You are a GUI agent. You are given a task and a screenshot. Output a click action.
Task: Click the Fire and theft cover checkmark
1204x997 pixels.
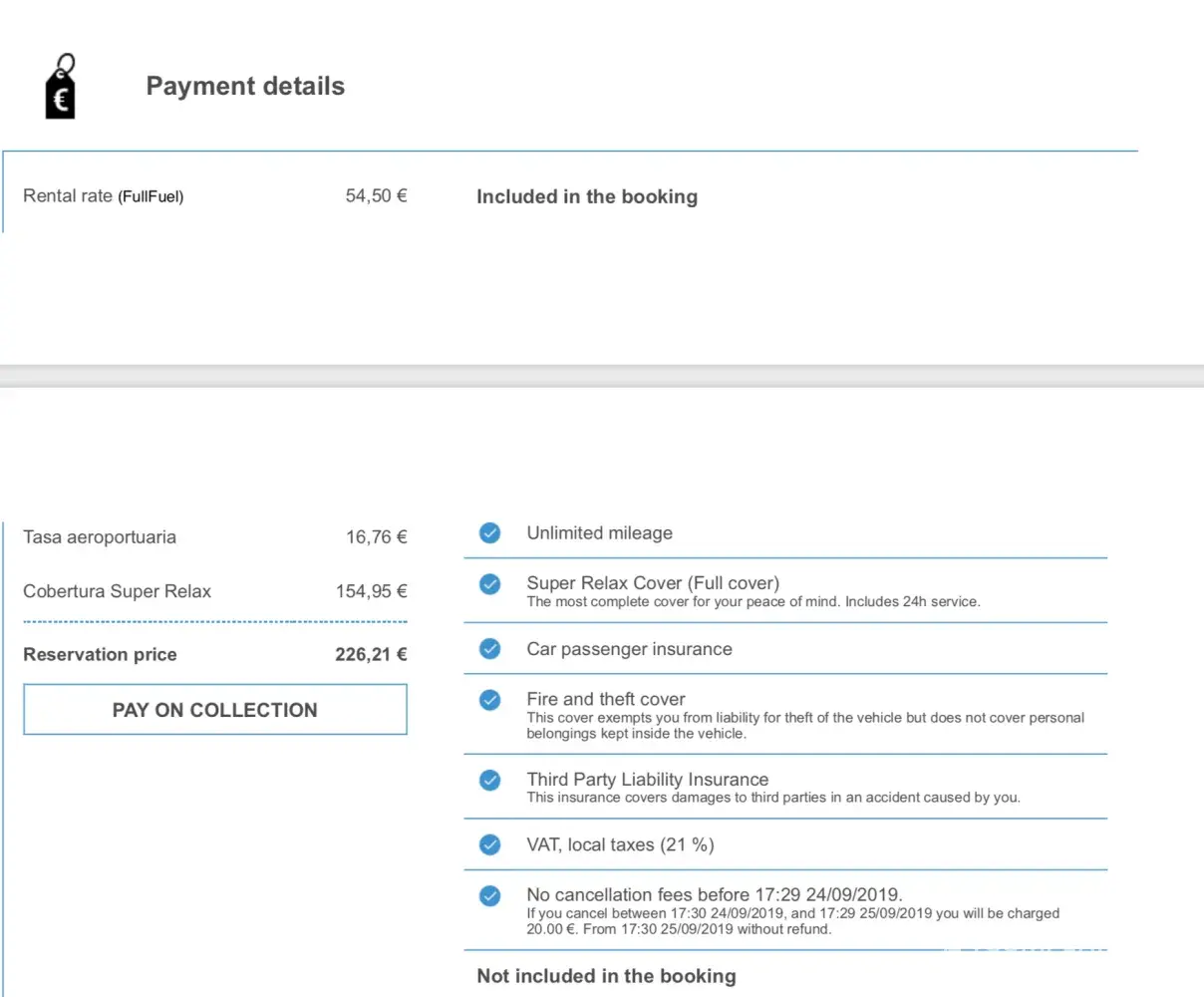click(x=489, y=700)
